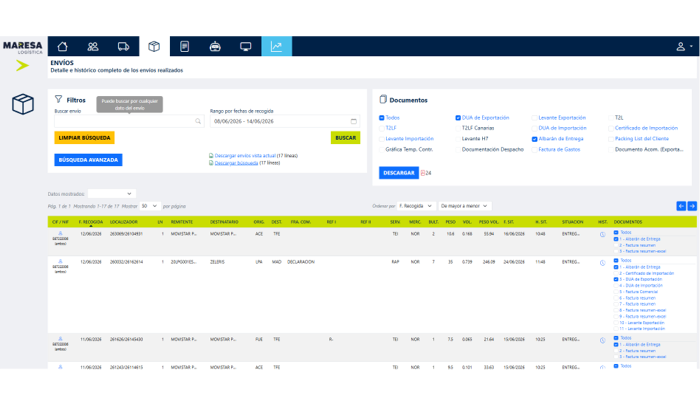Toggle Todos checkbox in Documentos panel

point(382,118)
